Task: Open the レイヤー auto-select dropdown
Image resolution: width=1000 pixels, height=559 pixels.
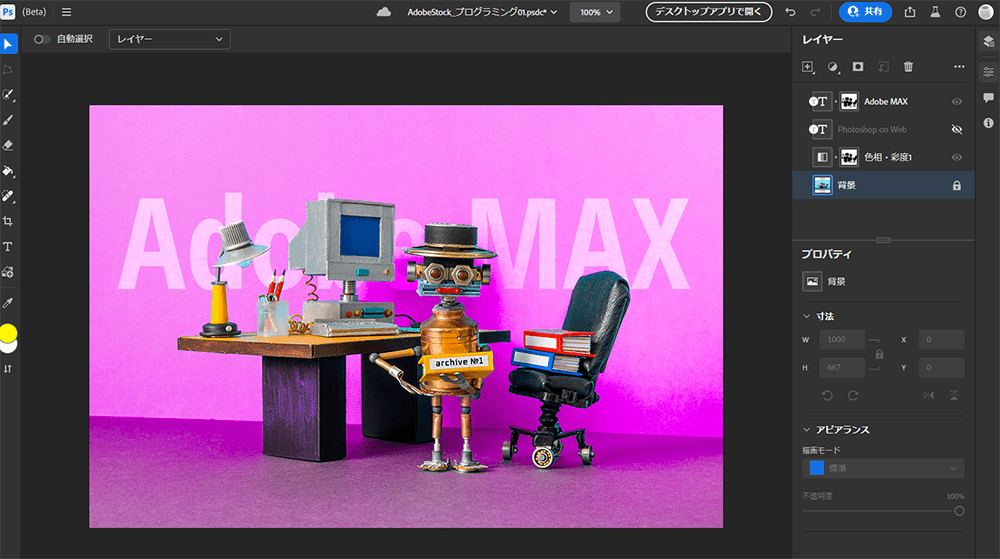Action: point(170,40)
